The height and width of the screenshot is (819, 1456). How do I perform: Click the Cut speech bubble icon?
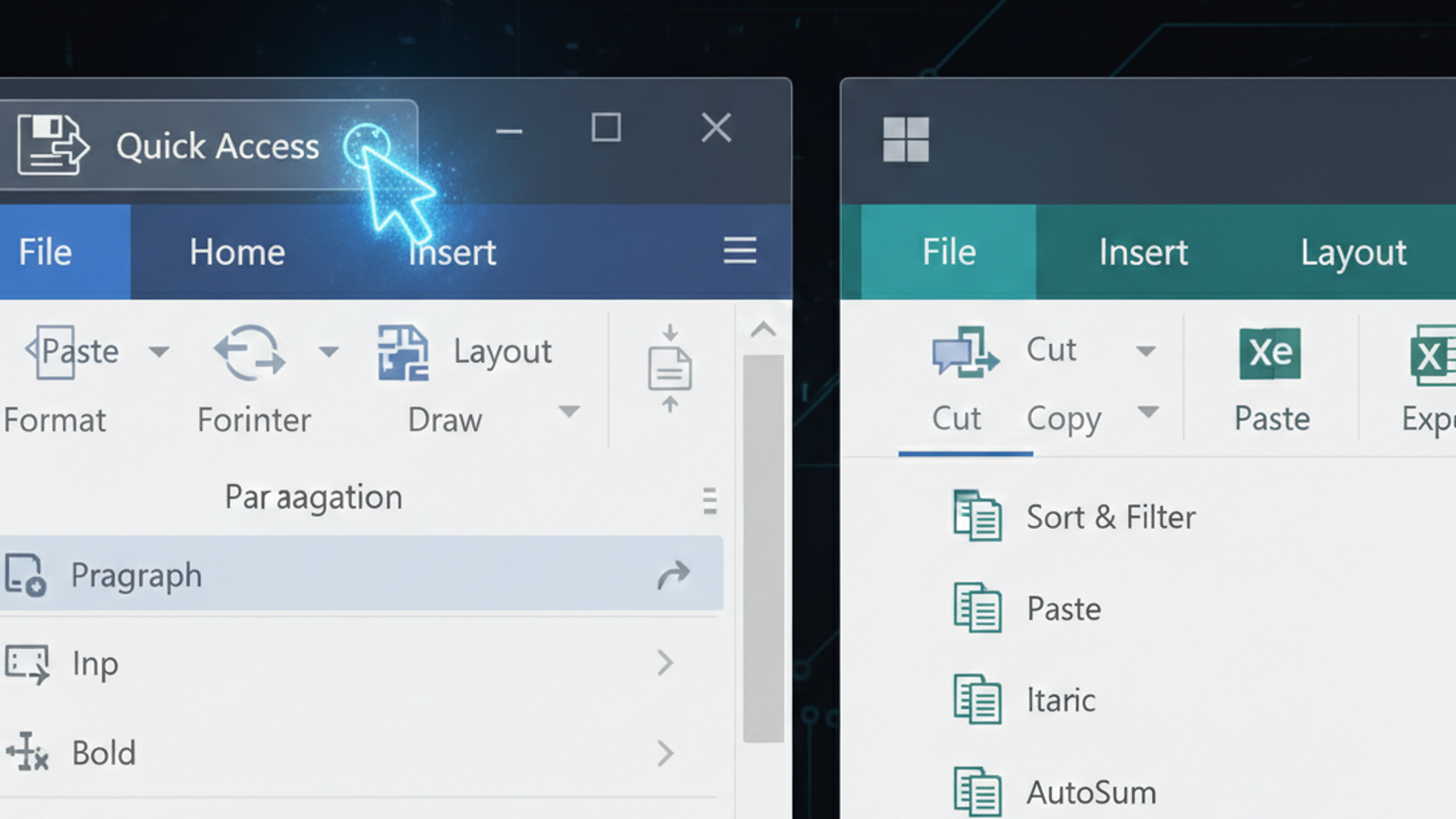point(964,352)
